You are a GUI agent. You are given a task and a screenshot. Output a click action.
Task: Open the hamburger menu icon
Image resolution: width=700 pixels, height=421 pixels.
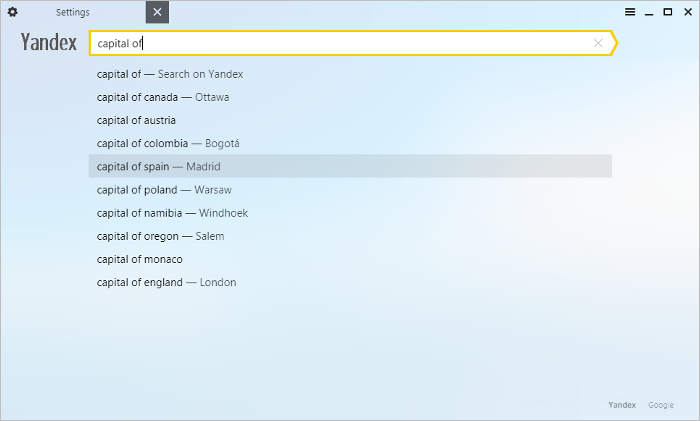[630, 12]
